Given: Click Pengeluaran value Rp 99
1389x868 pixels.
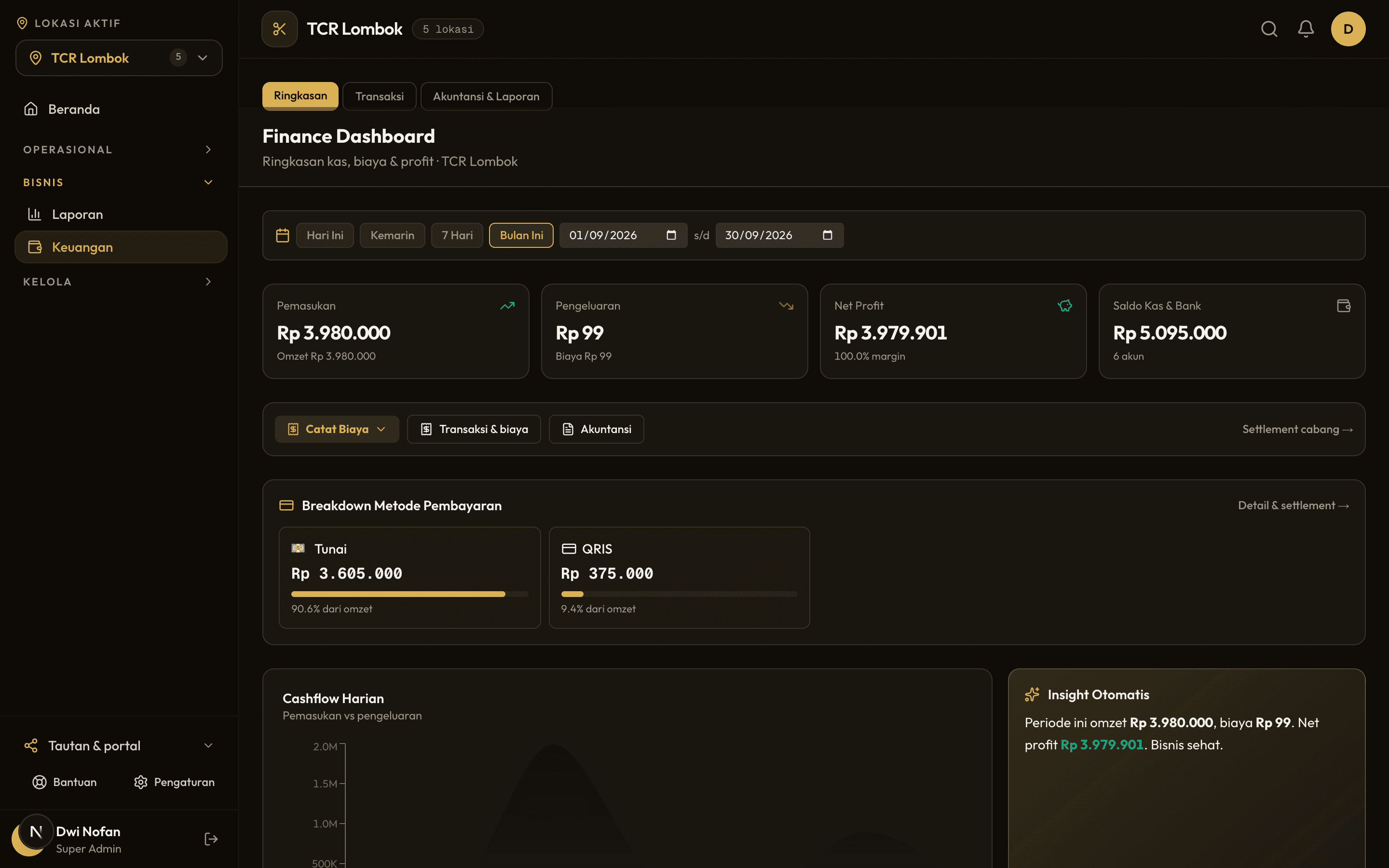Looking at the screenshot, I should [580, 333].
